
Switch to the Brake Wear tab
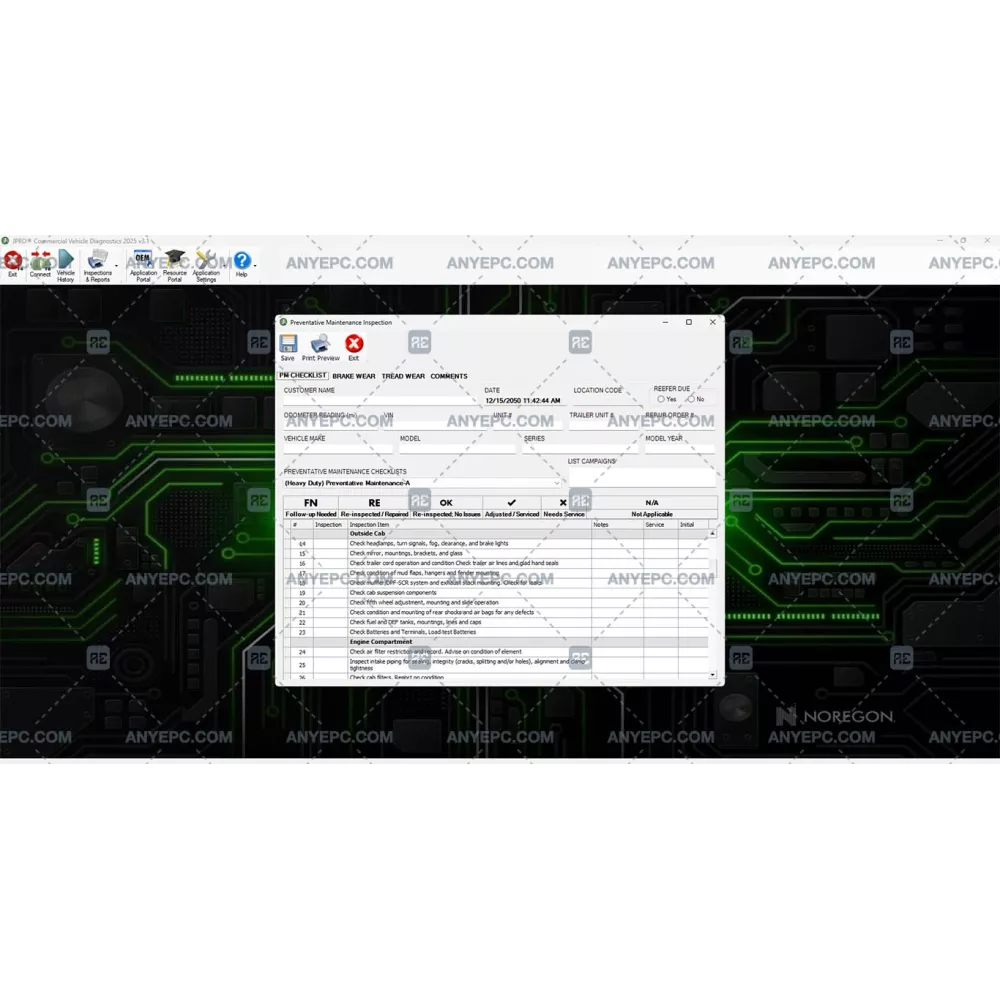354,376
